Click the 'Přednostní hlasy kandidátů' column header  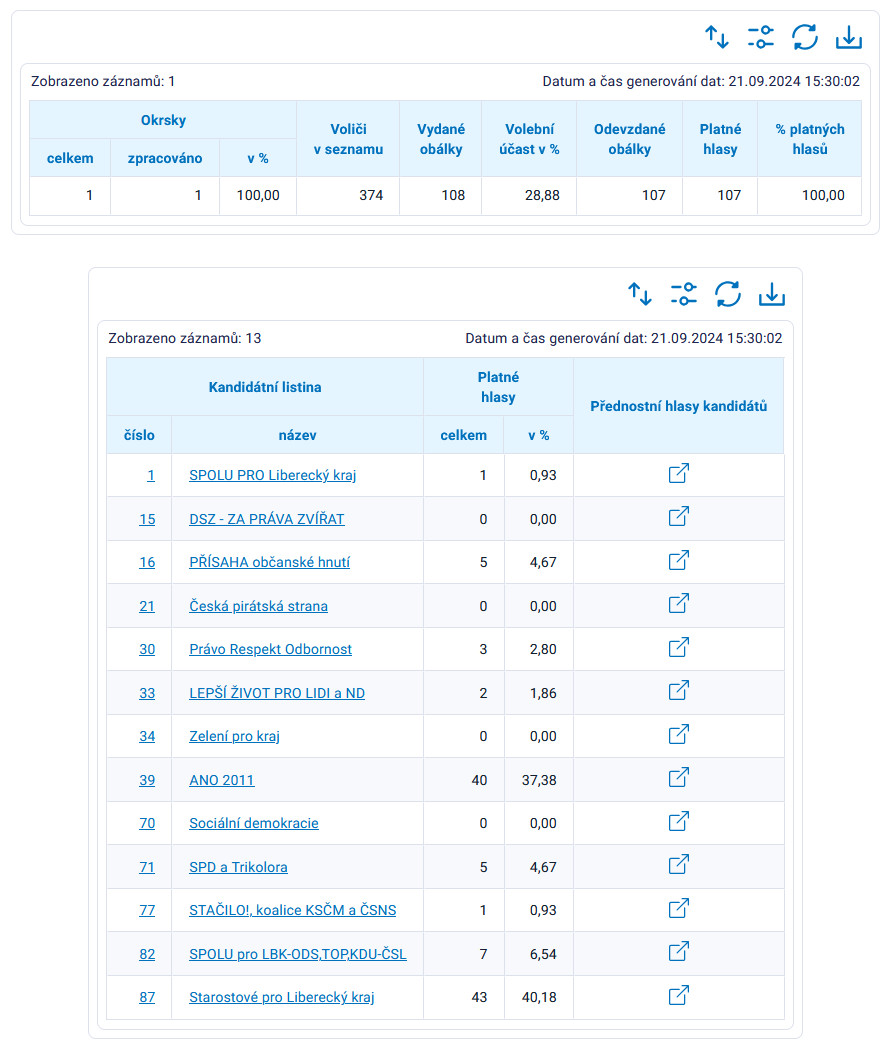(678, 406)
